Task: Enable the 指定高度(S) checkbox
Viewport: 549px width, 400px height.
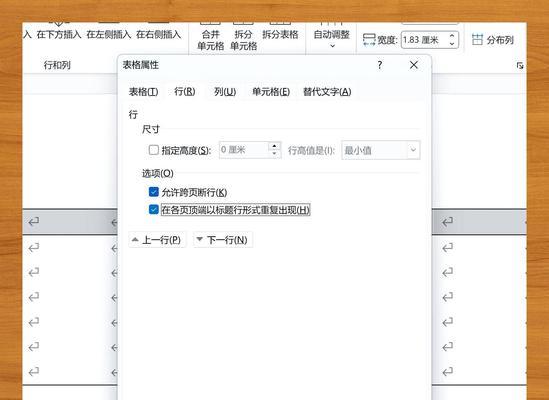Action: (x=154, y=150)
